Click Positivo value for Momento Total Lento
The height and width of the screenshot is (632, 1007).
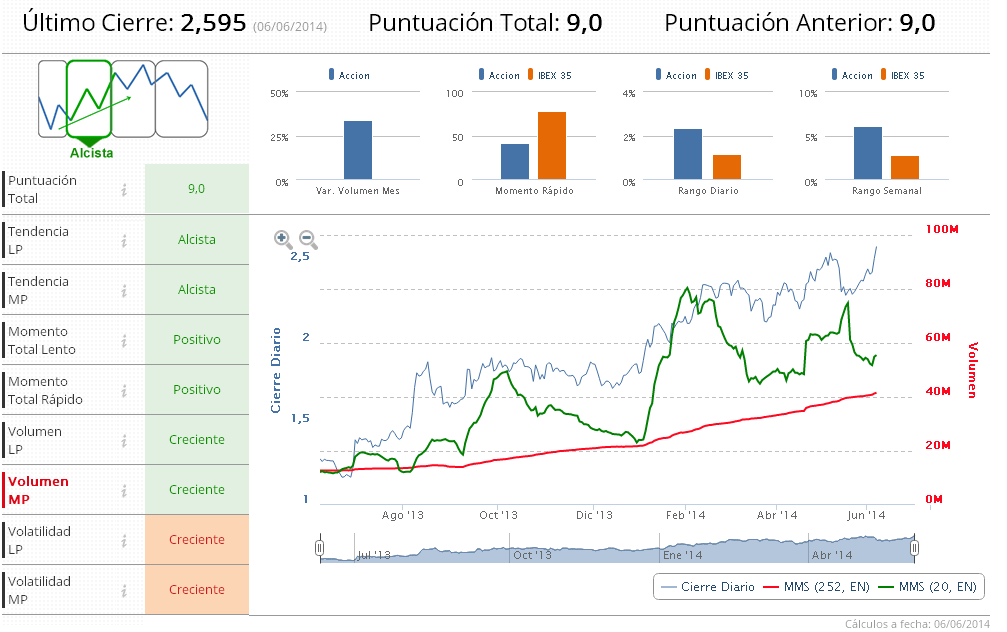[197, 340]
